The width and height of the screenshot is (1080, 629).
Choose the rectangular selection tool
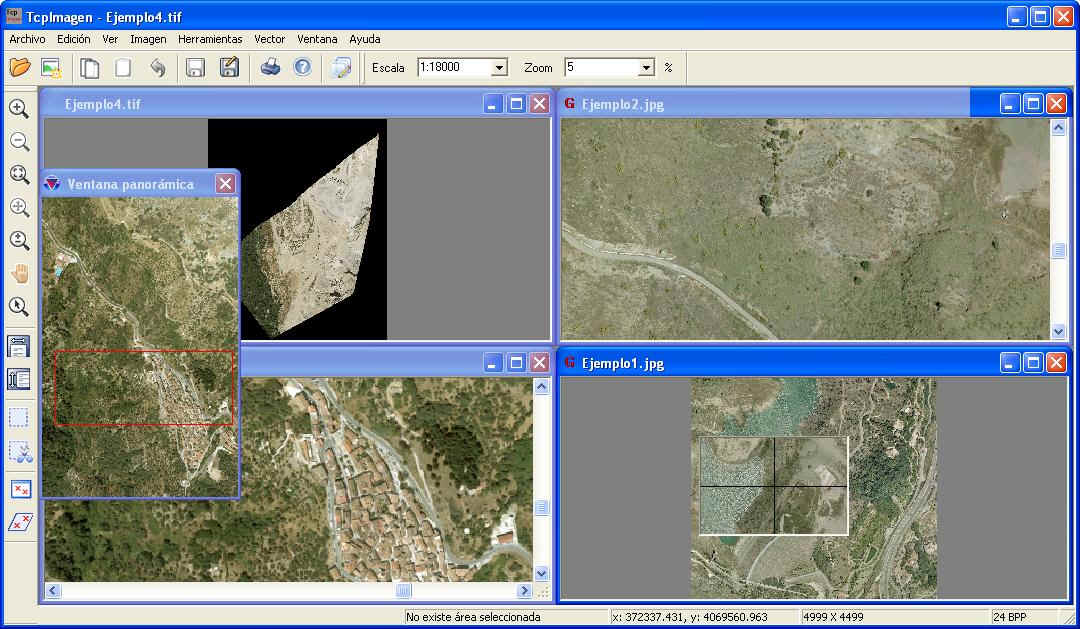pyautogui.click(x=19, y=417)
